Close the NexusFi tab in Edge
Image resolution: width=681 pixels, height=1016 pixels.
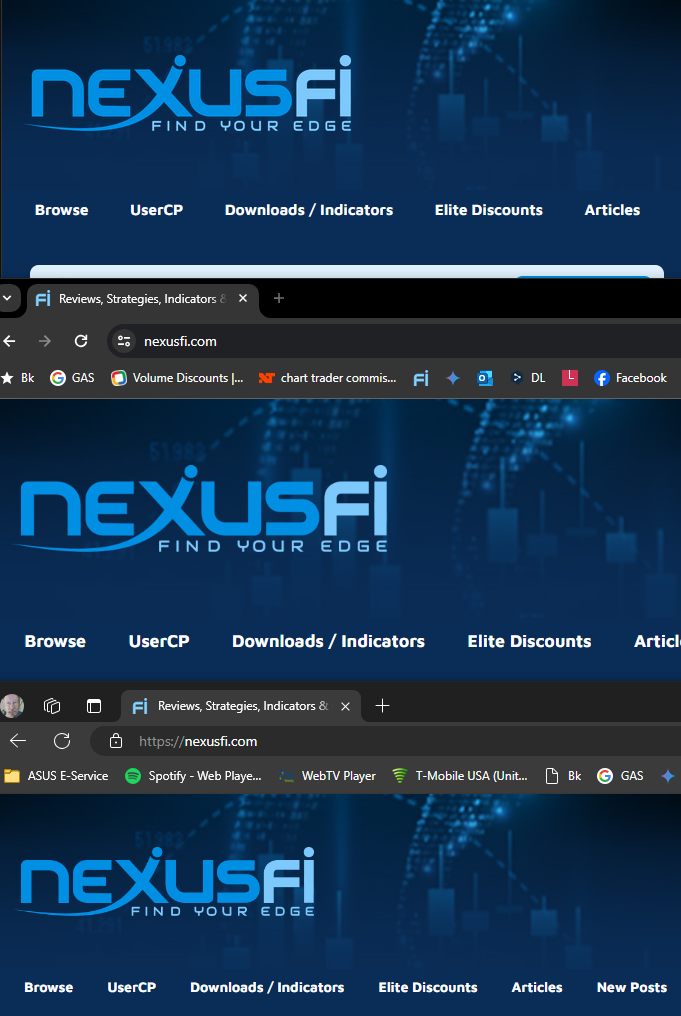pos(345,706)
